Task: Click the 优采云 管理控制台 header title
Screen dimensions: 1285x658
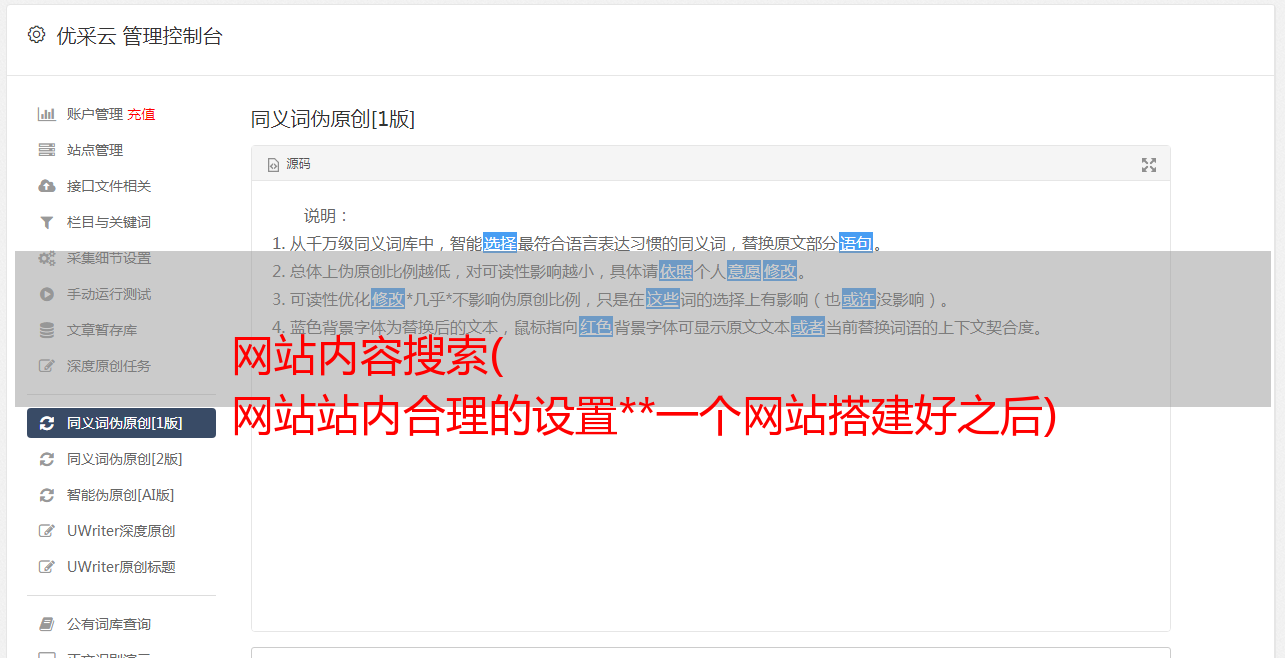Action: click(139, 36)
